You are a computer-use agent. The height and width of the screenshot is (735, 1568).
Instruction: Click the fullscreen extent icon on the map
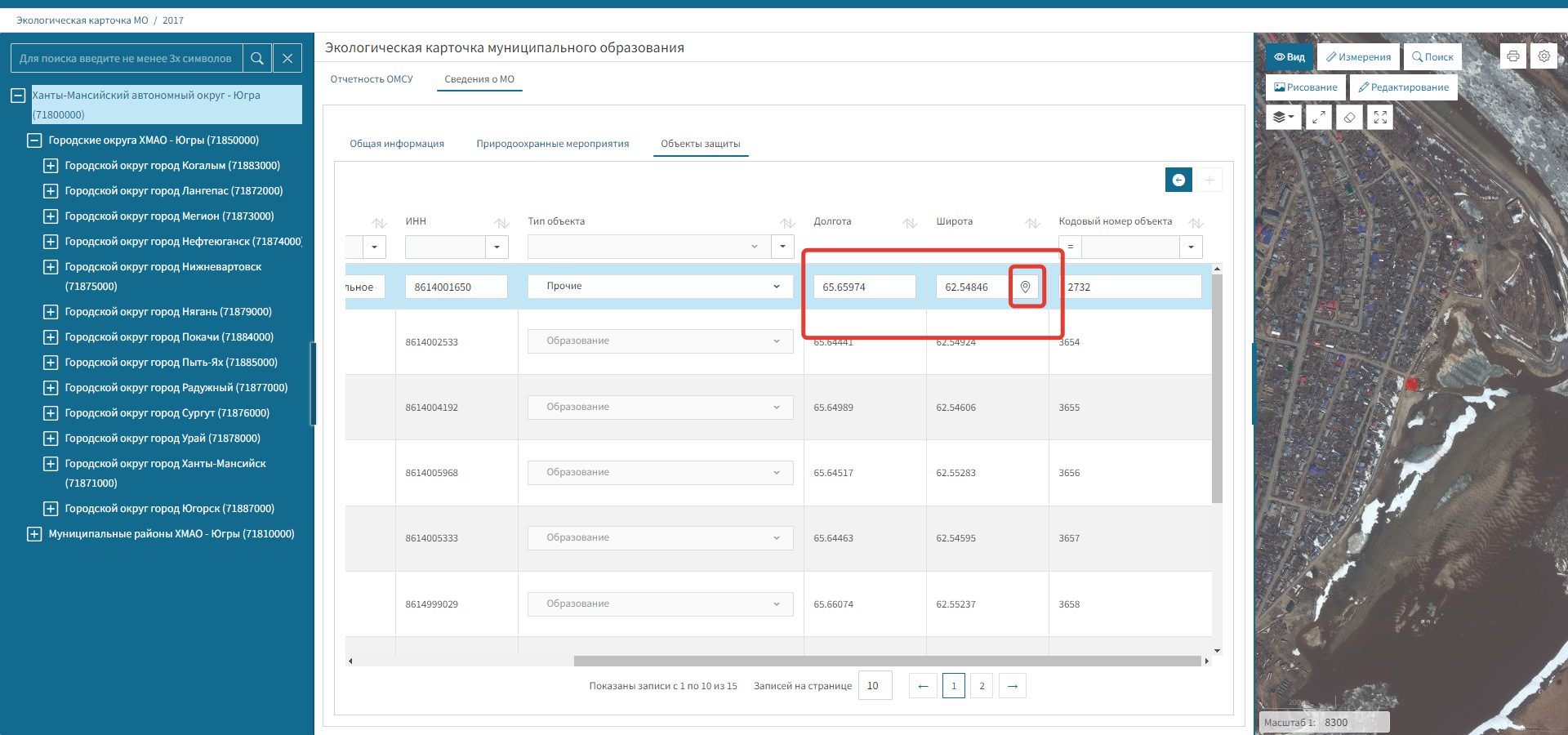(x=1380, y=118)
